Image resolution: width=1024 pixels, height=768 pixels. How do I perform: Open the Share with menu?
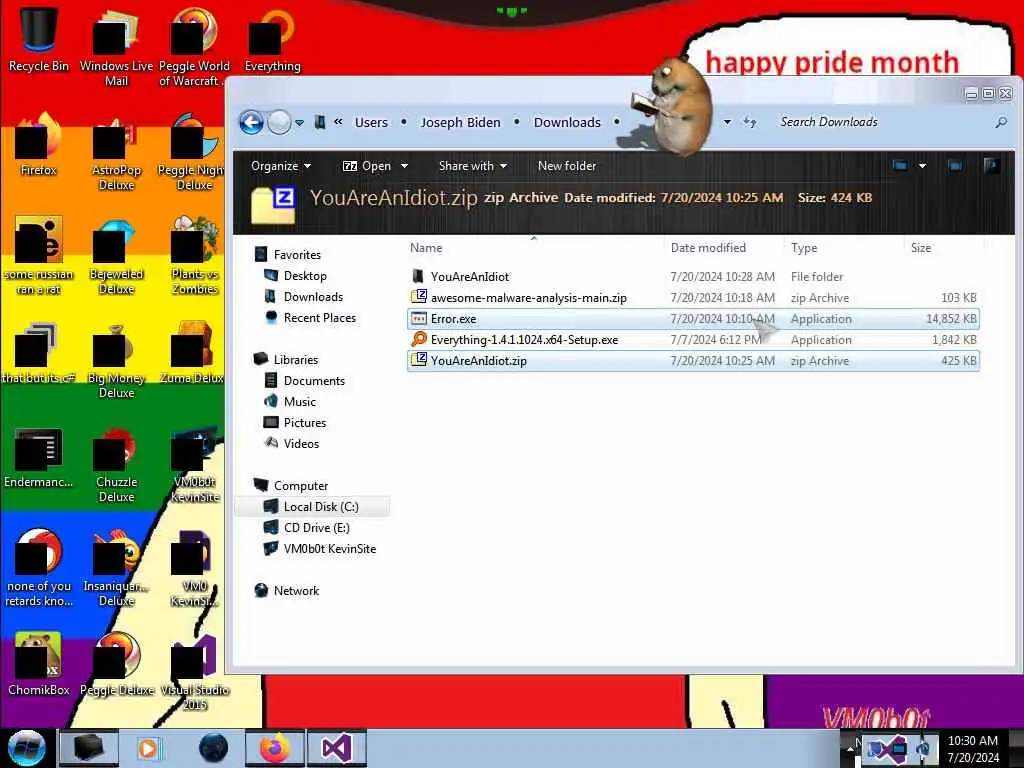pyautogui.click(x=473, y=166)
